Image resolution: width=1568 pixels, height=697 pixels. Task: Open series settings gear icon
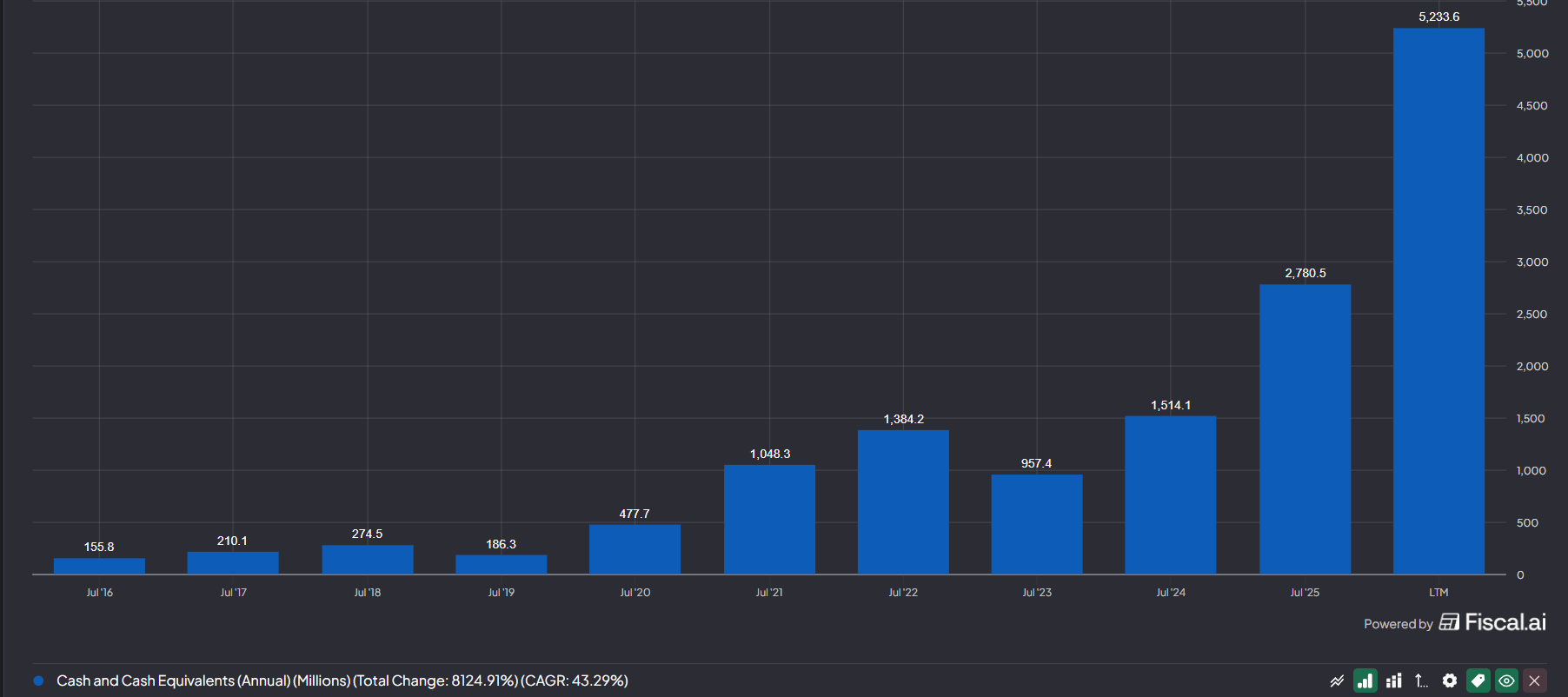coord(1450,680)
